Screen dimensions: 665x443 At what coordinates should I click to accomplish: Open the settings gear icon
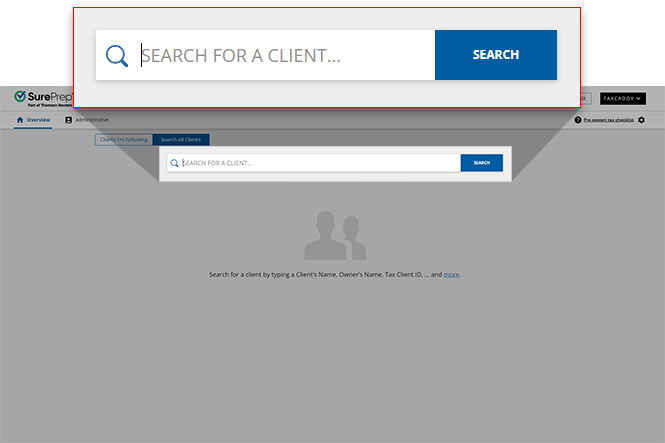641,120
